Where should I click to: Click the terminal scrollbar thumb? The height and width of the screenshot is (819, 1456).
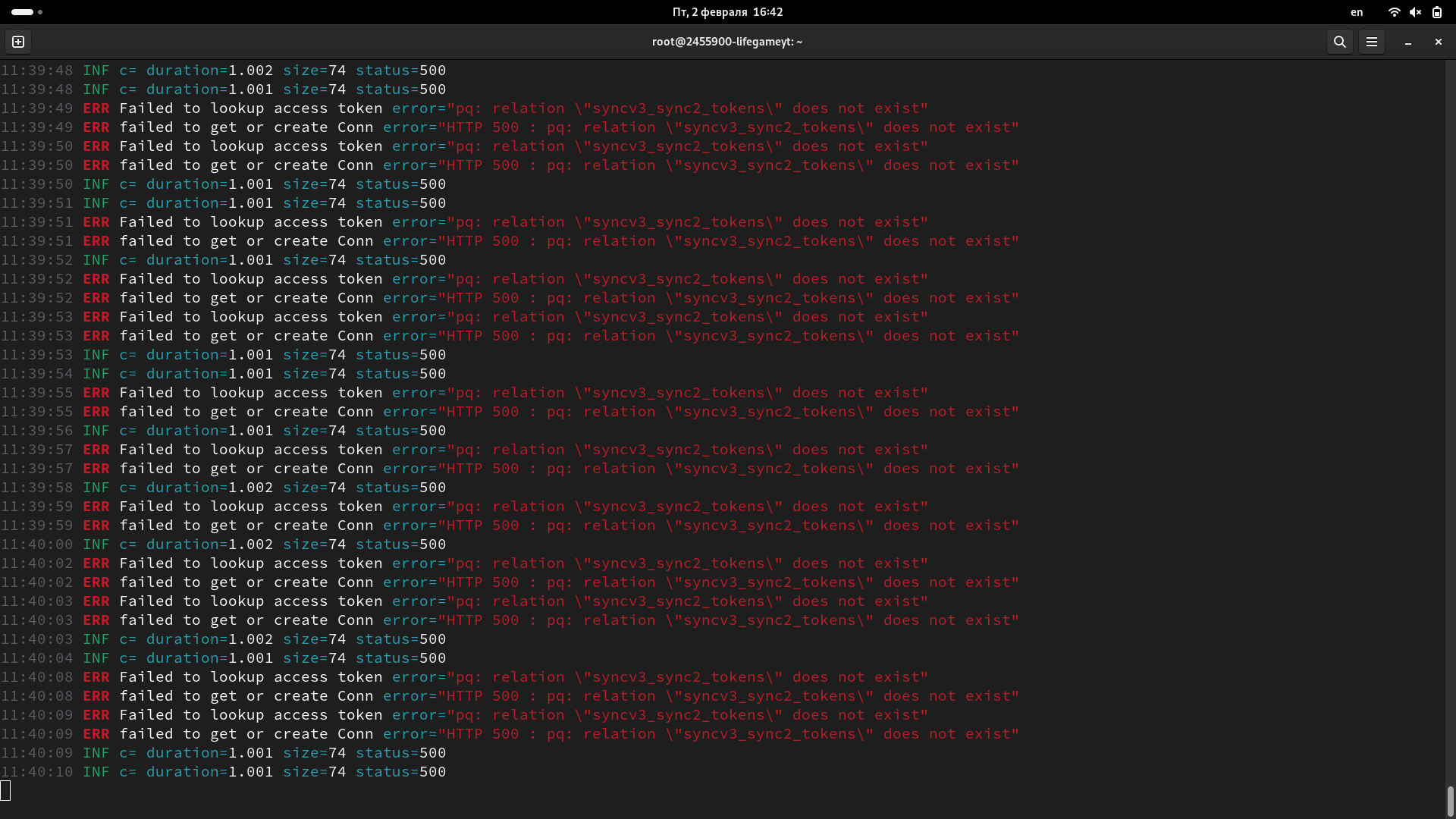pos(1450,800)
